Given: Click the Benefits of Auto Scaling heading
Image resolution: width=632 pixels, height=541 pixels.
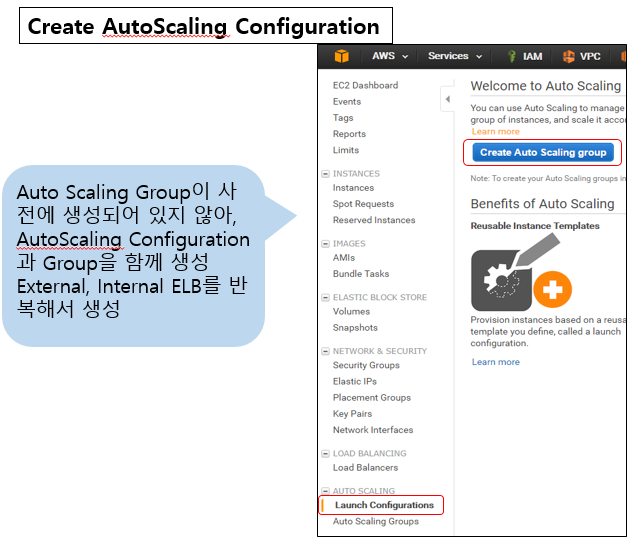Looking at the screenshot, I should click(542, 204).
